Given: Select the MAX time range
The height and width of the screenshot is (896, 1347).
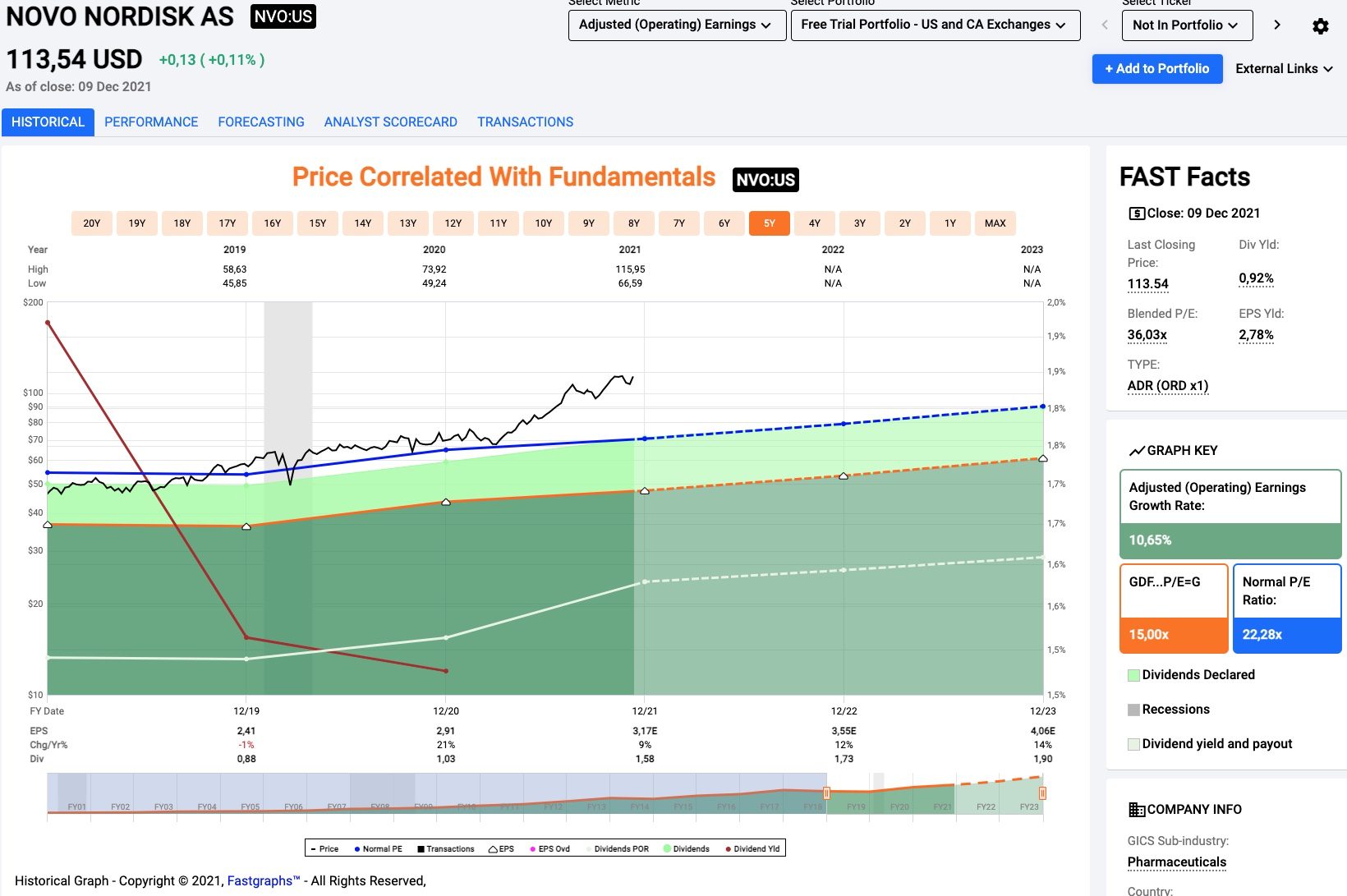Looking at the screenshot, I should pyautogui.click(x=995, y=223).
